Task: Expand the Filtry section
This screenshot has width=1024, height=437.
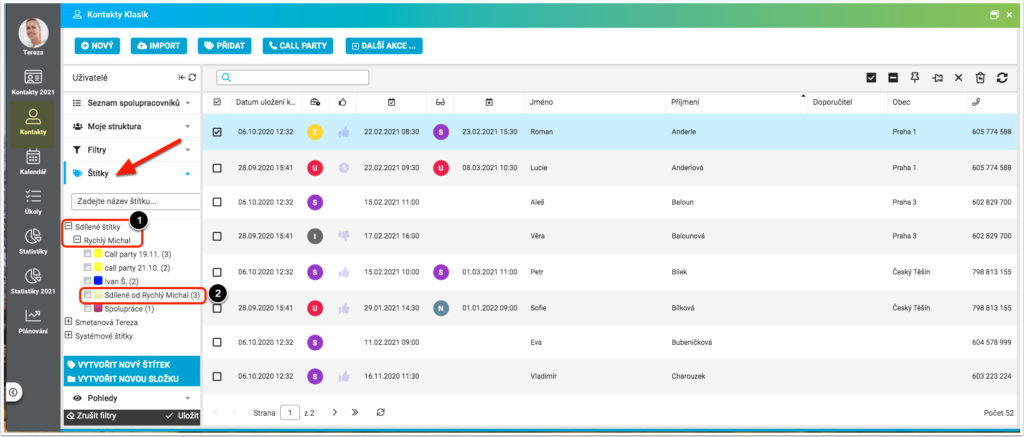Action: 131,150
